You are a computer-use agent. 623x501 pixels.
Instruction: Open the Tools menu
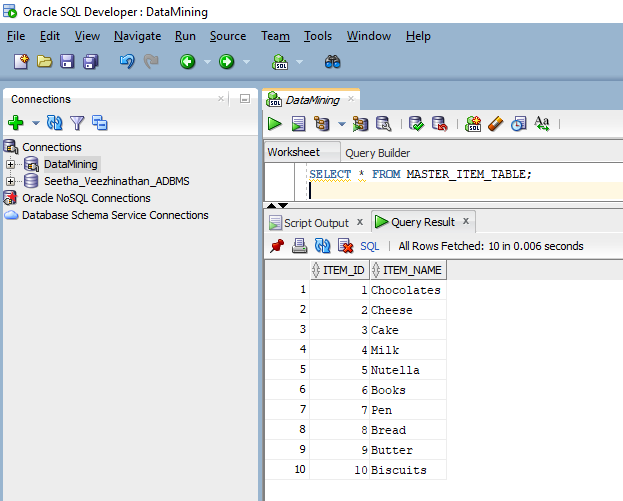[x=318, y=36]
